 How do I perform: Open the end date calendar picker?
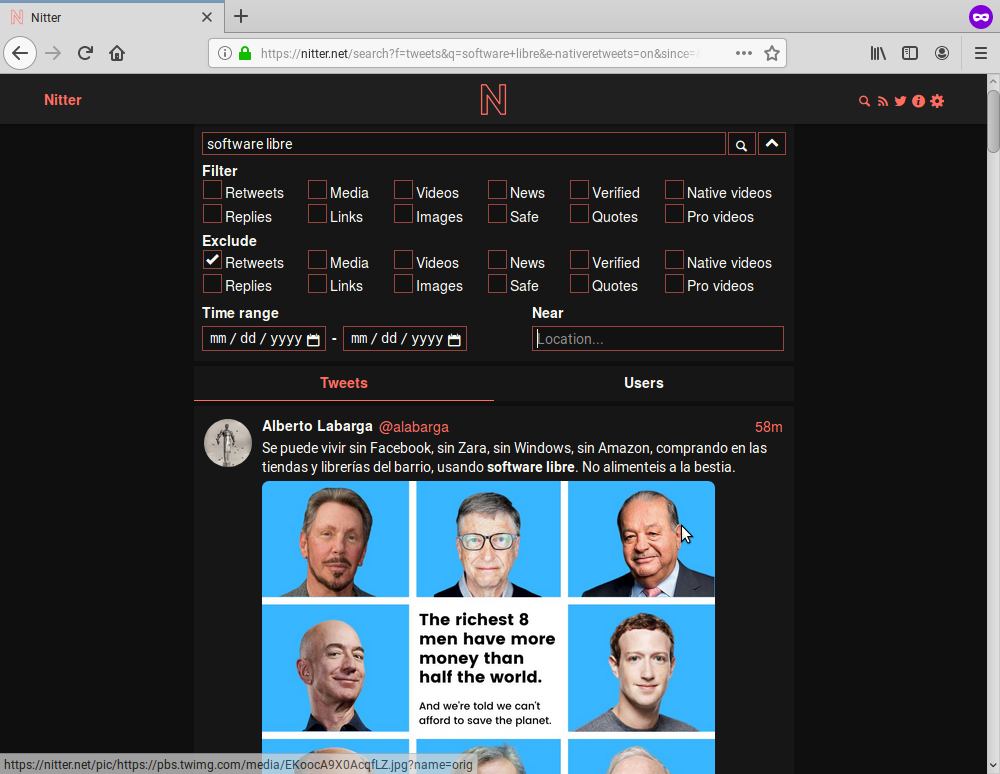point(454,340)
